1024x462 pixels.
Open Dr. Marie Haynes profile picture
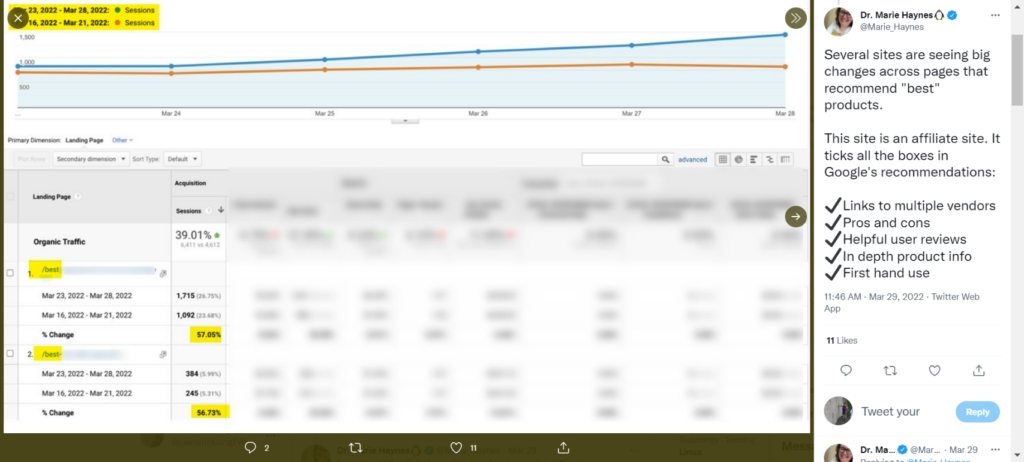838,22
